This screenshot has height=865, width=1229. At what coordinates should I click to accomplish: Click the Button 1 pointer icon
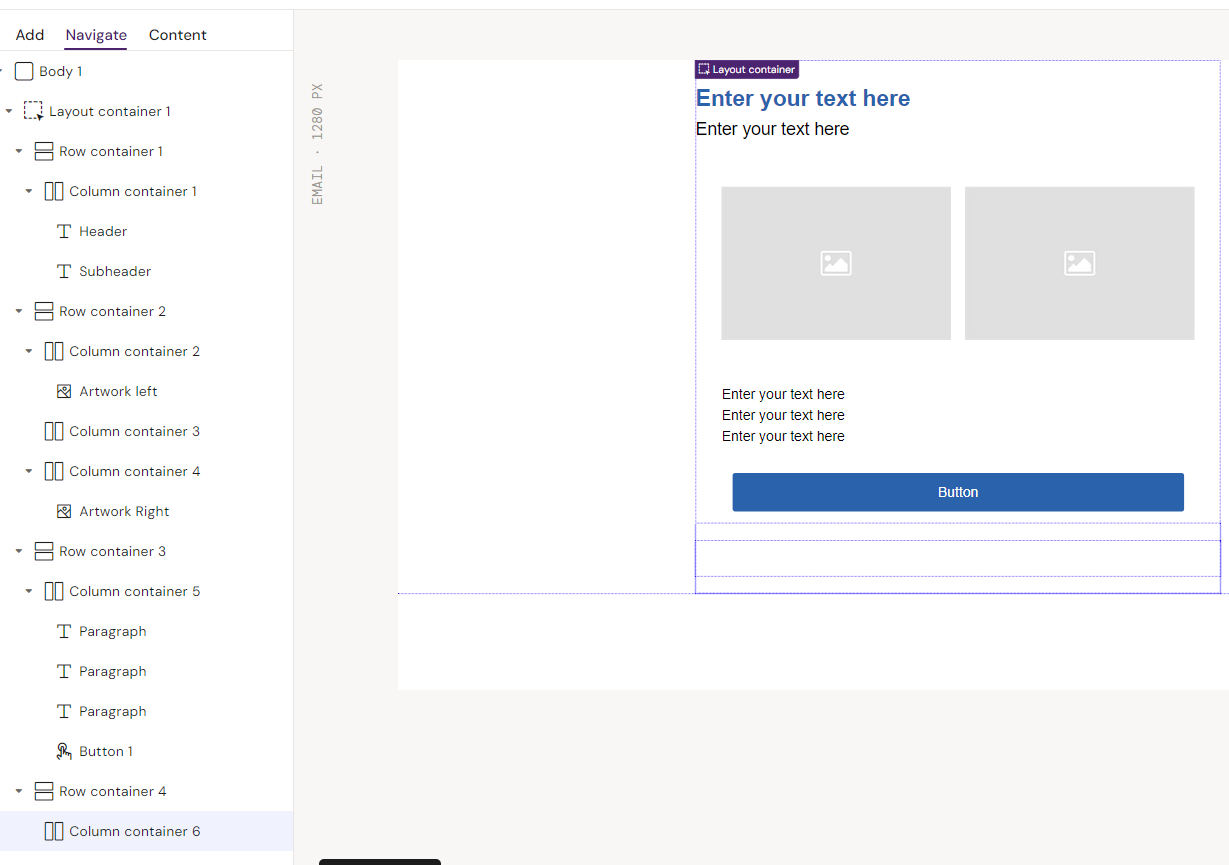pyautogui.click(x=64, y=751)
